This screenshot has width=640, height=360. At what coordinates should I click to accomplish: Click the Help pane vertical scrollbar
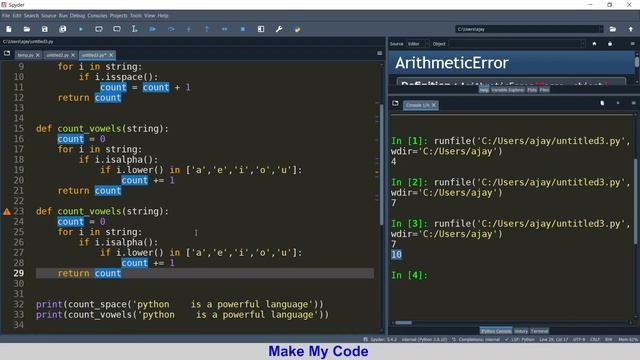(637, 62)
